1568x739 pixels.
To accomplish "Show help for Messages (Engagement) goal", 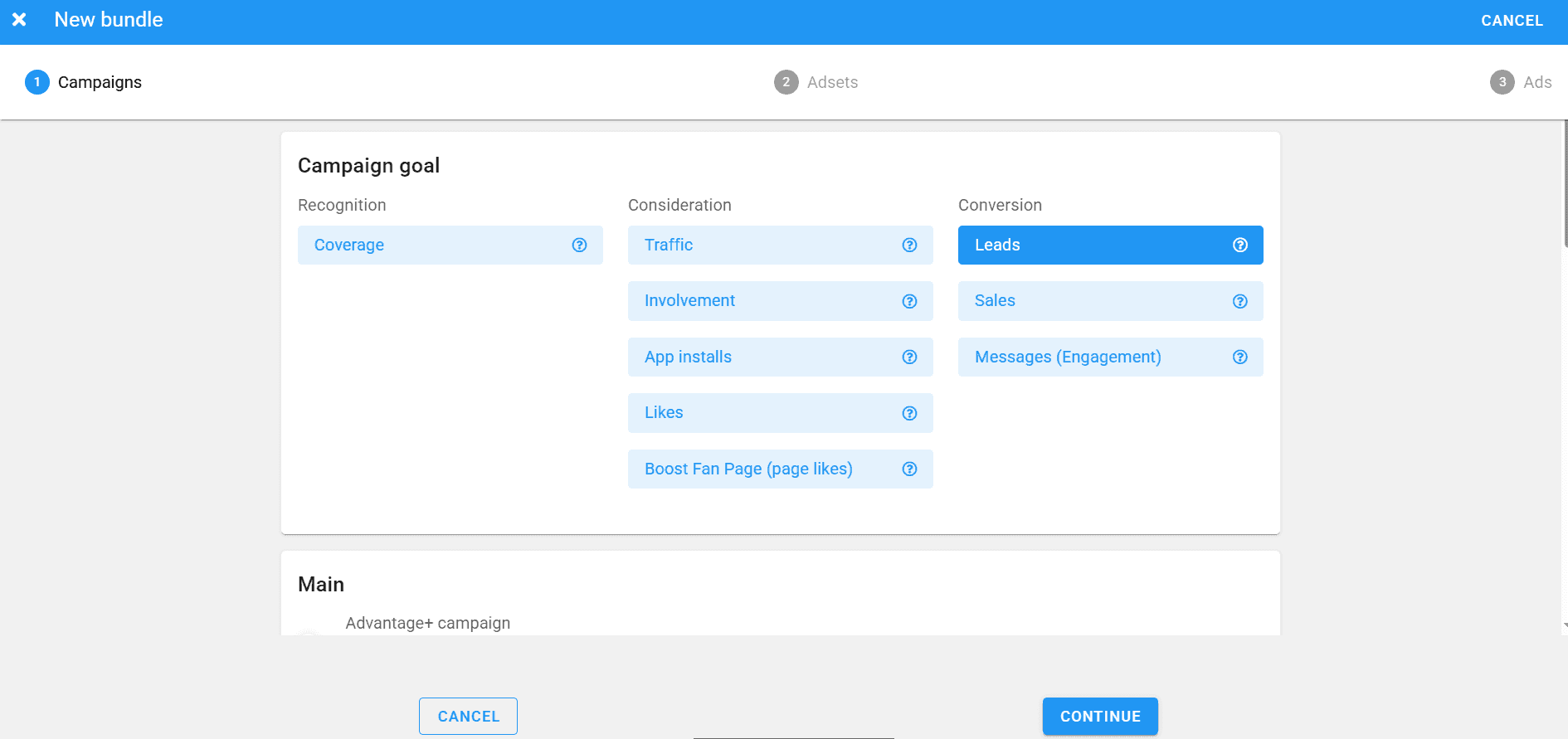I will click(x=1239, y=357).
